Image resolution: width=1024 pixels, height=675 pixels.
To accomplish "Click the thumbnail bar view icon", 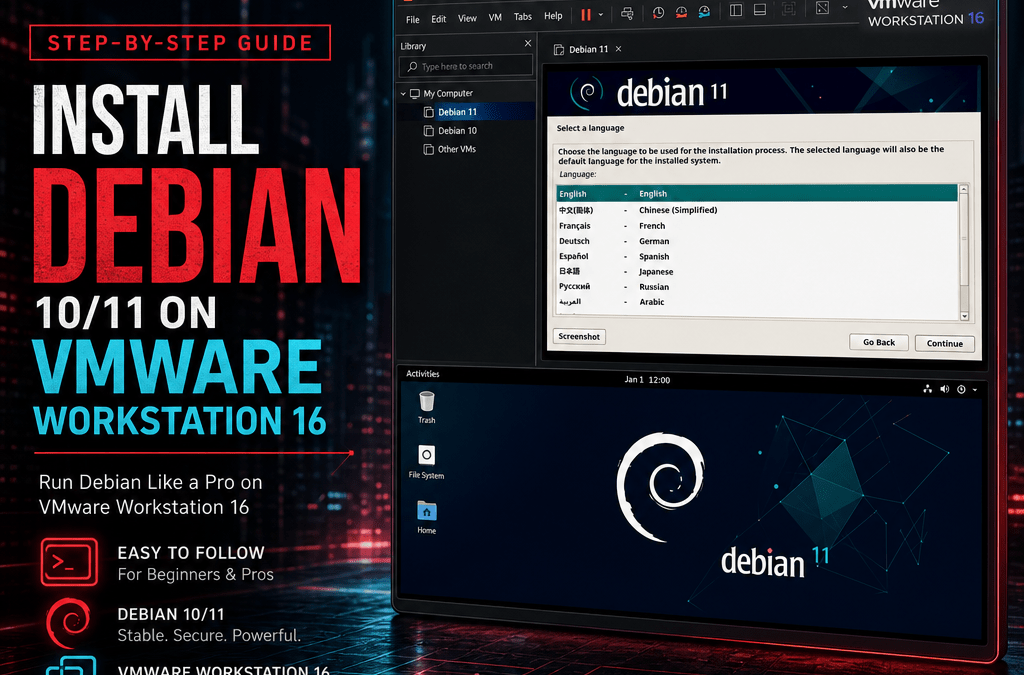I will 760,10.
